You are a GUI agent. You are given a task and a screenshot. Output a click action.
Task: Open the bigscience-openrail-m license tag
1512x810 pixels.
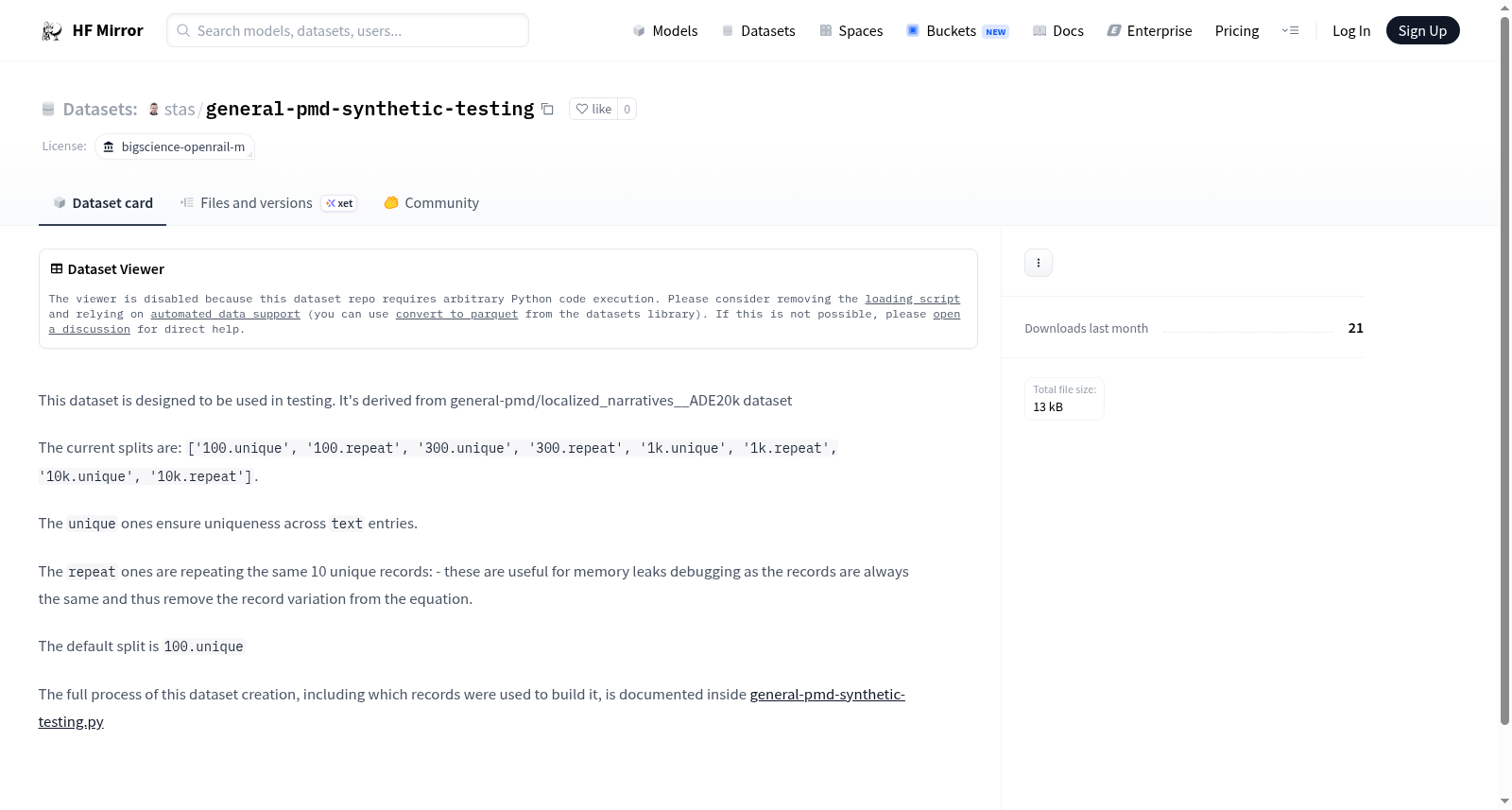pos(175,146)
